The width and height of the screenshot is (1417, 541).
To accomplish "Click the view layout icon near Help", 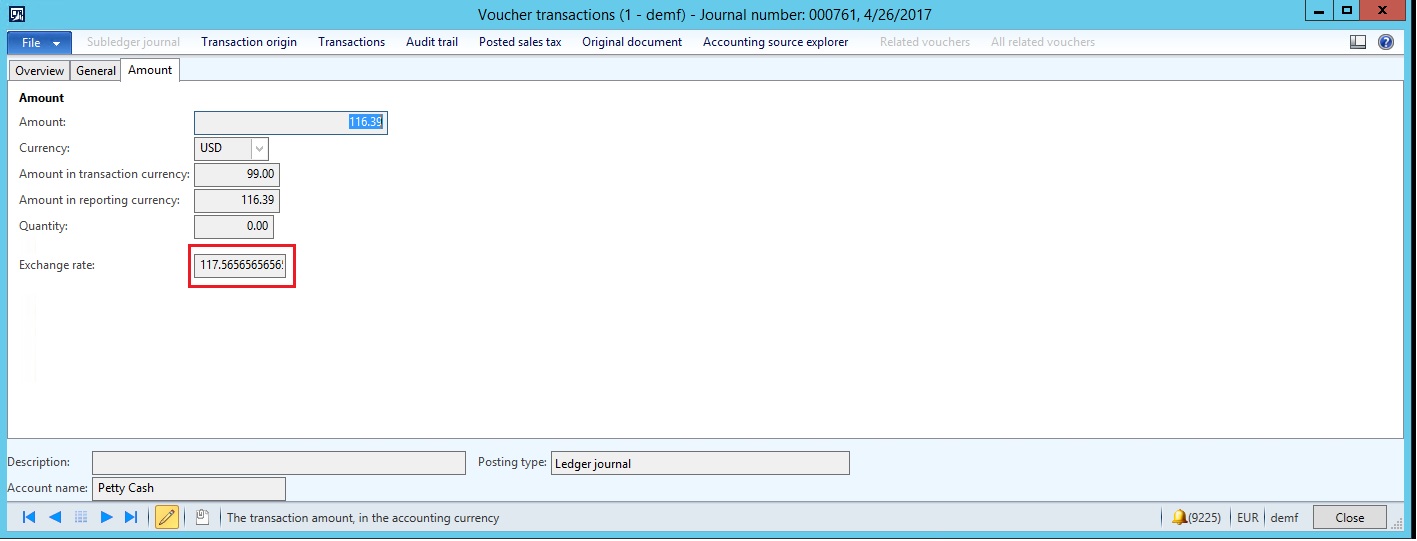I will (1358, 42).
